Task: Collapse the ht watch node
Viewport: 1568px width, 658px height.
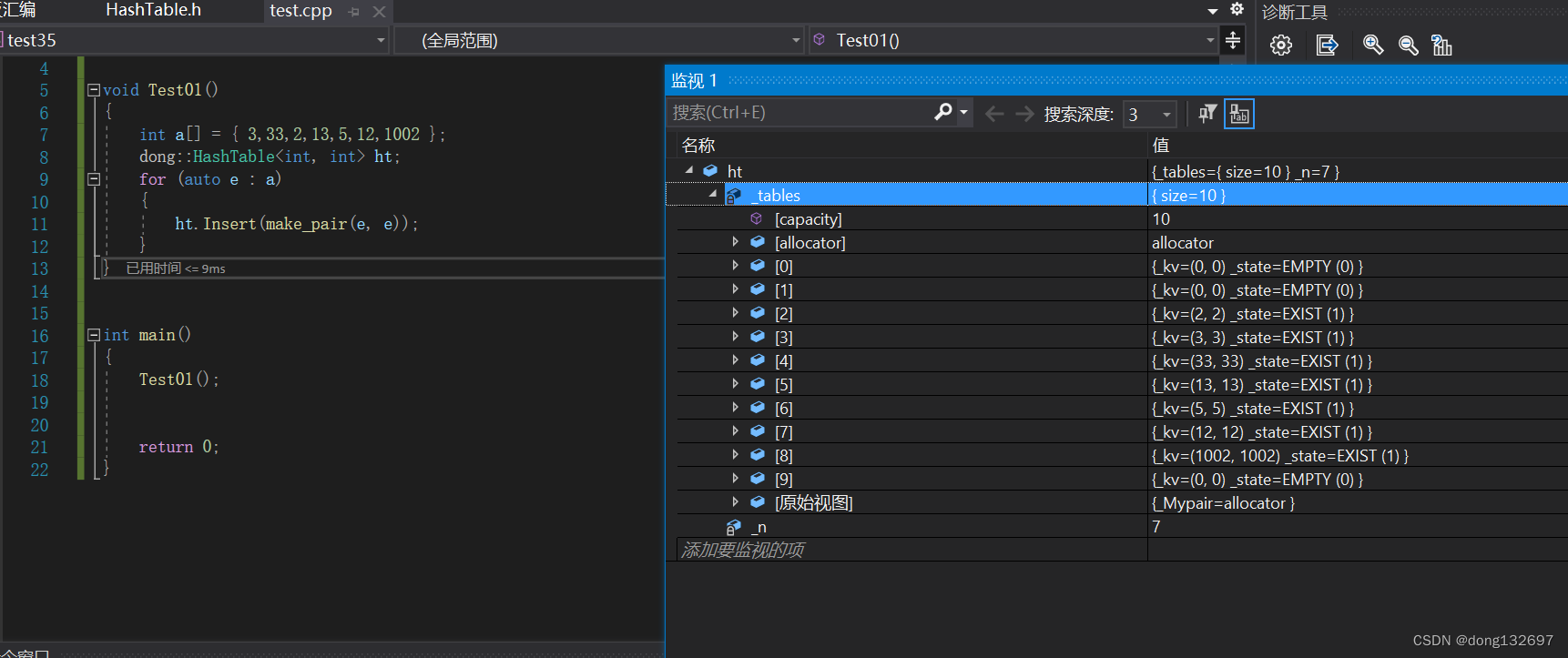Action: (x=689, y=170)
